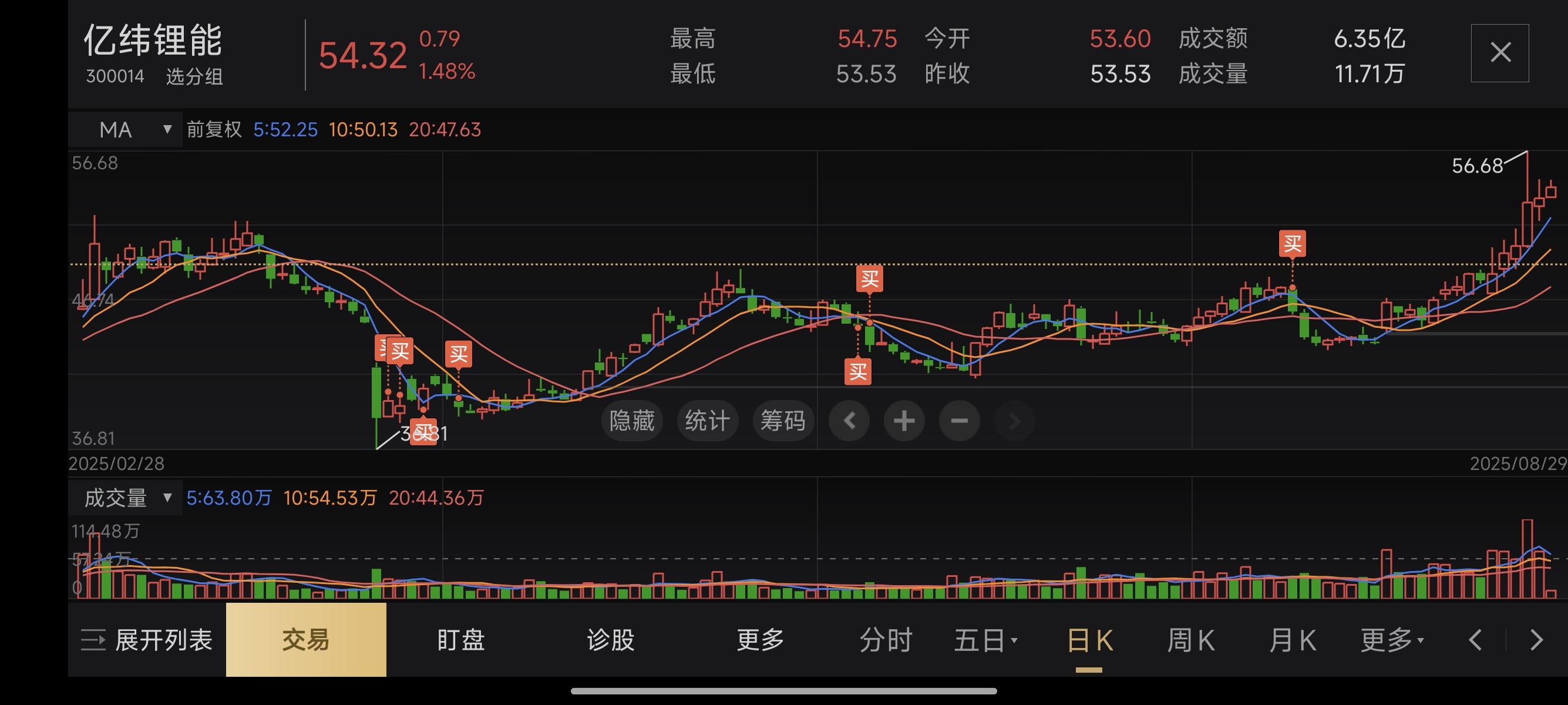Open the 成交量 indicator dropdown
Viewport: 1568px width, 705px height.
[126, 498]
